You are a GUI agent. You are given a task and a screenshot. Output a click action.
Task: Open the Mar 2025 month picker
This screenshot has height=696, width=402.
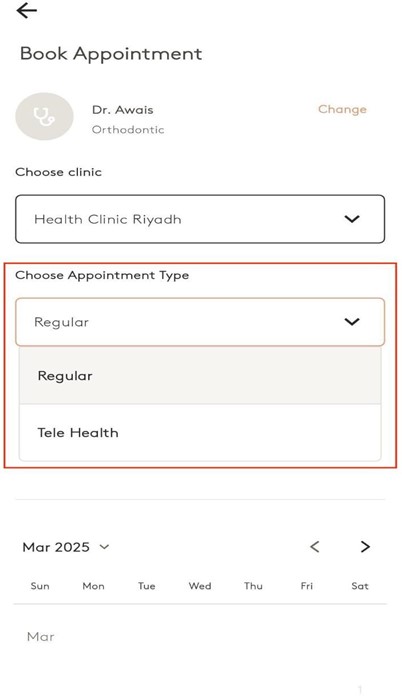(66, 547)
